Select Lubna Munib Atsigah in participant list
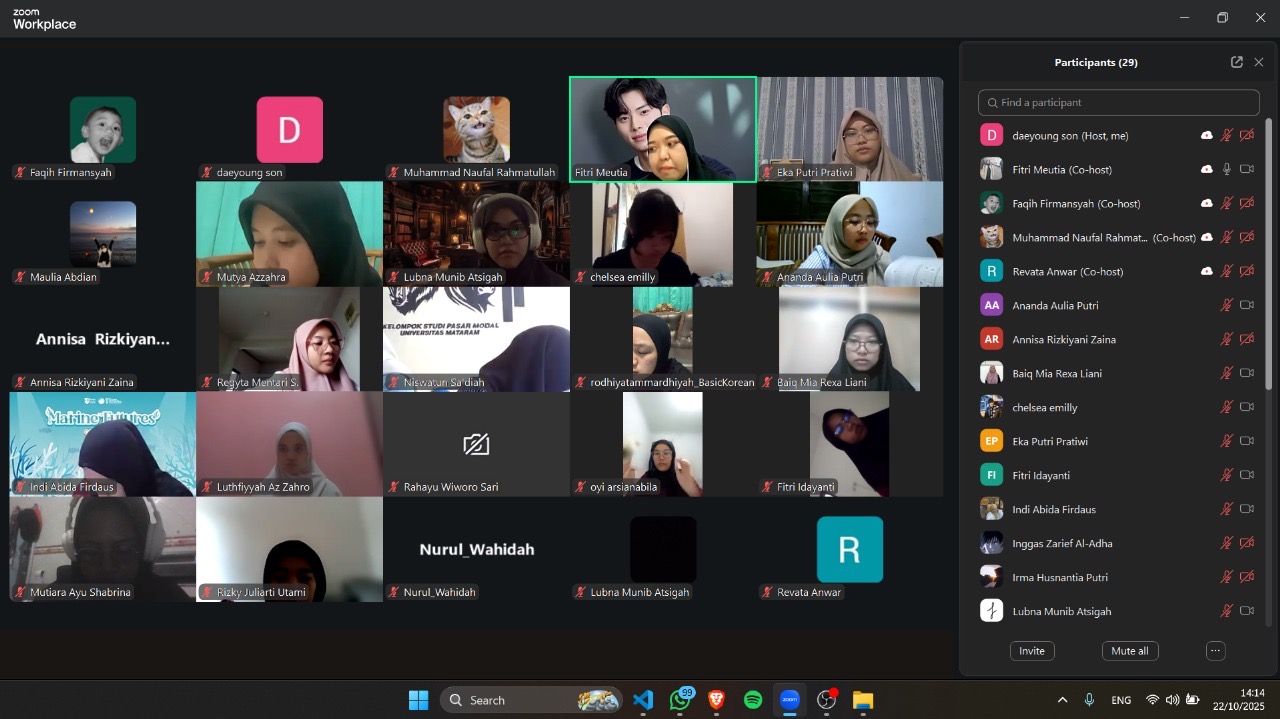 pyautogui.click(x=1061, y=612)
